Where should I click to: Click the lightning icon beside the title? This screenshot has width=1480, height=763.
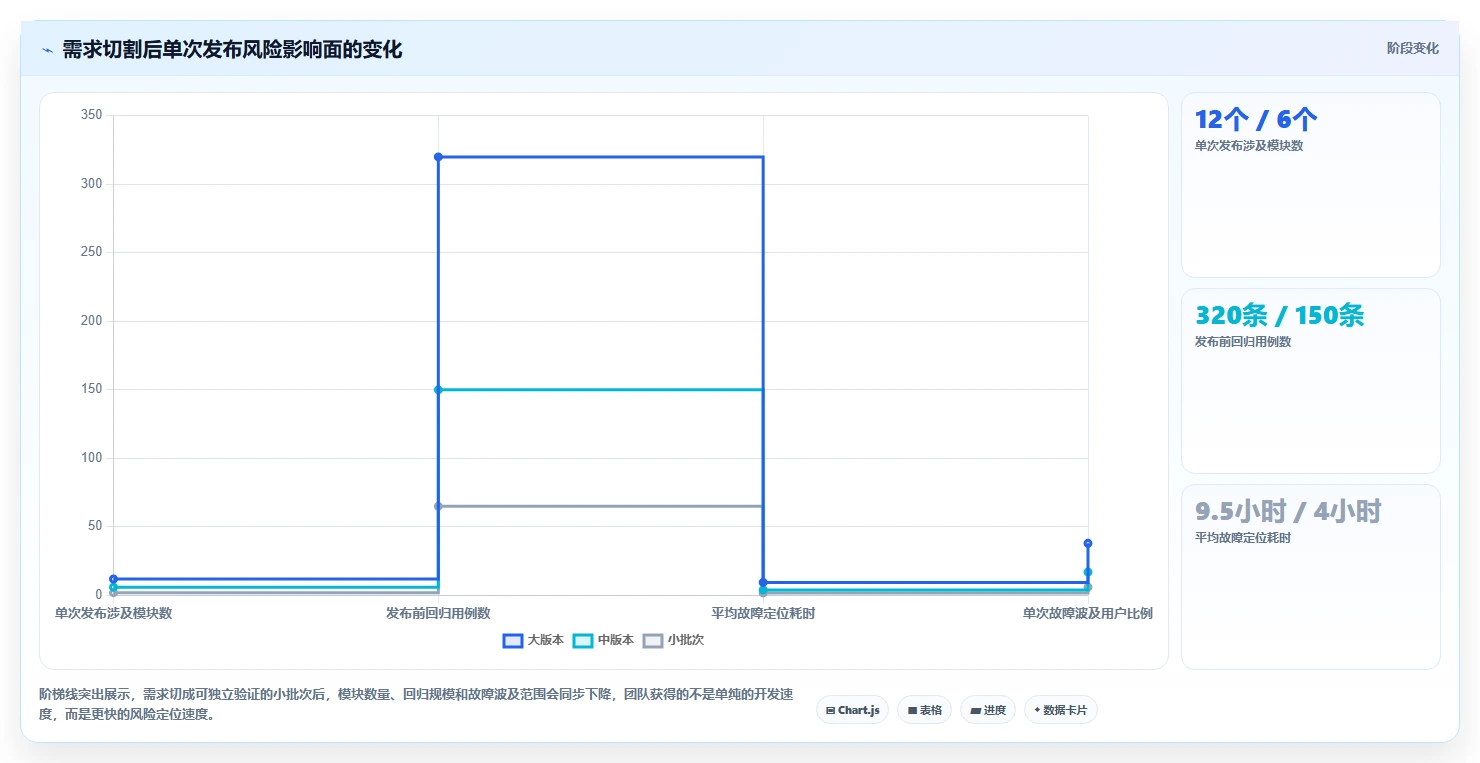coord(48,50)
